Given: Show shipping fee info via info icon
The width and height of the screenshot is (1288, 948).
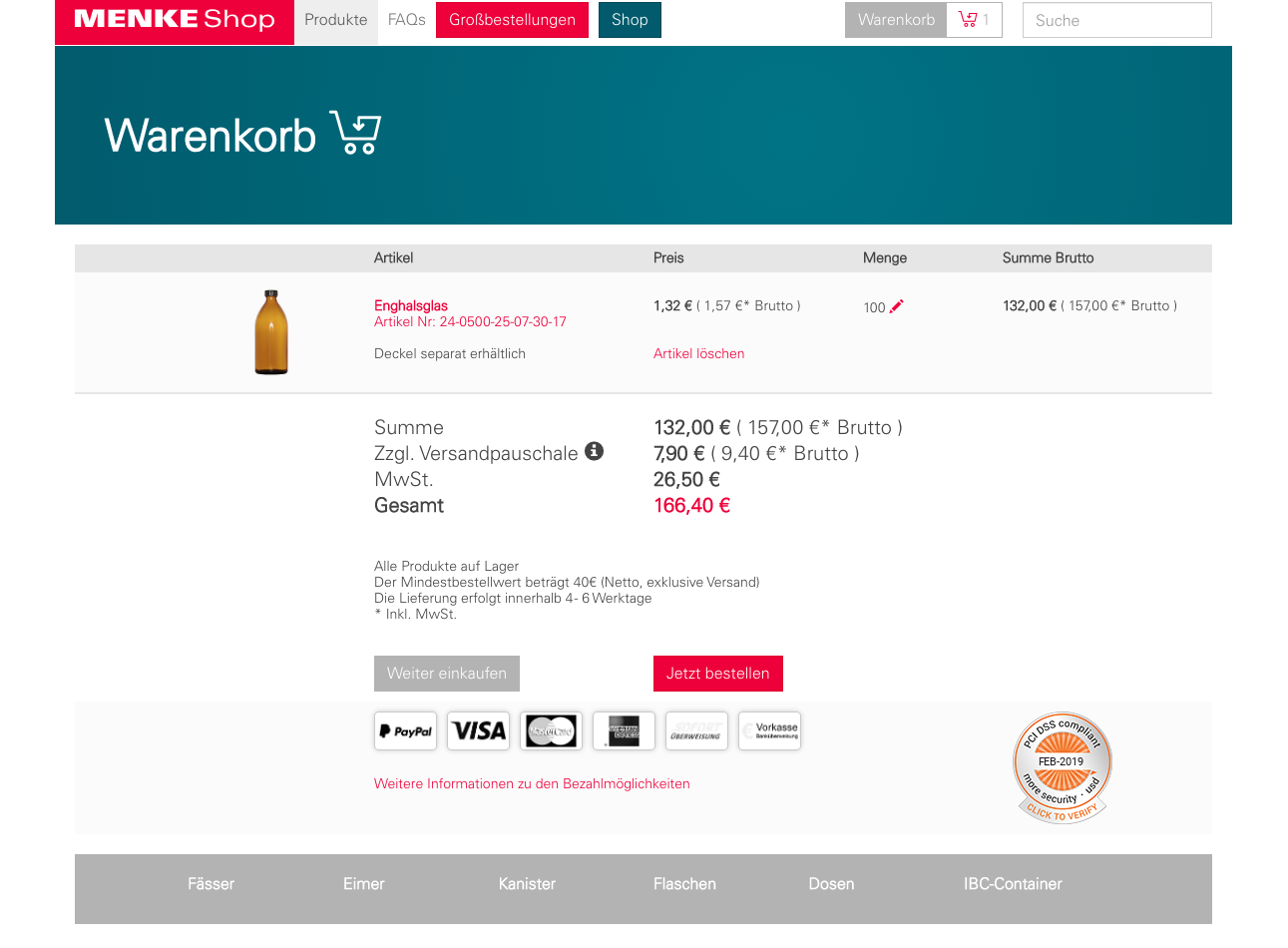Looking at the screenshot, I should pos(594,451).
